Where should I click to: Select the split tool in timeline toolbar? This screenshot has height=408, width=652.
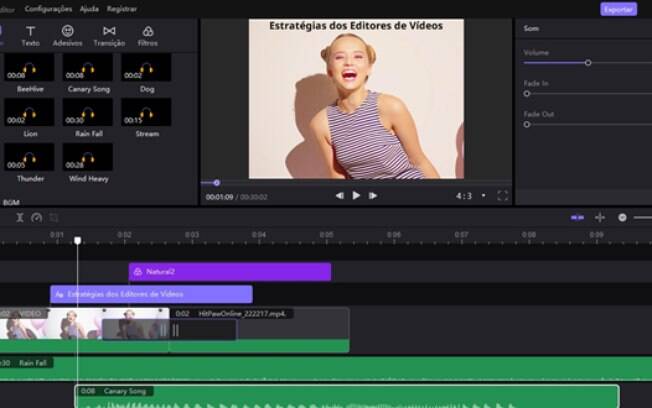pyautogui.click(x=20, y=218)
